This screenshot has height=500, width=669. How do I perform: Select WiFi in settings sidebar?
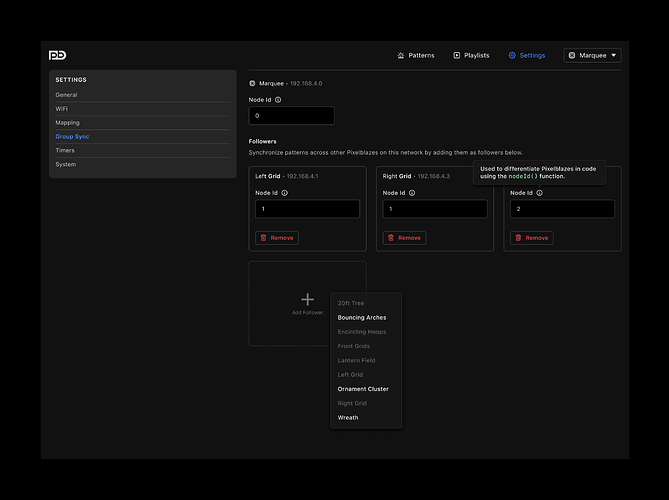click(143, 109)
